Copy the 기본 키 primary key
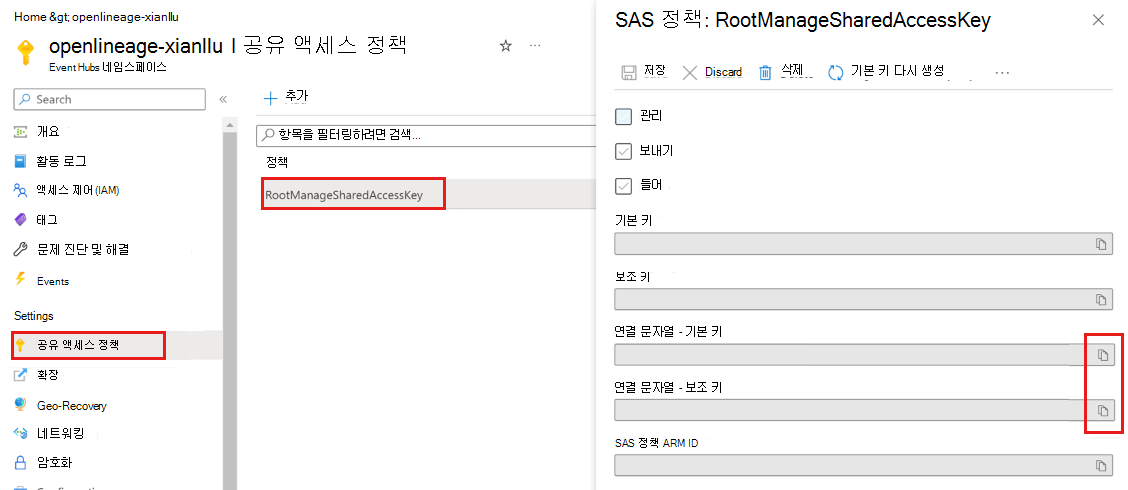This screenshot has width=1128, height=490. [x=1101, y=244]
